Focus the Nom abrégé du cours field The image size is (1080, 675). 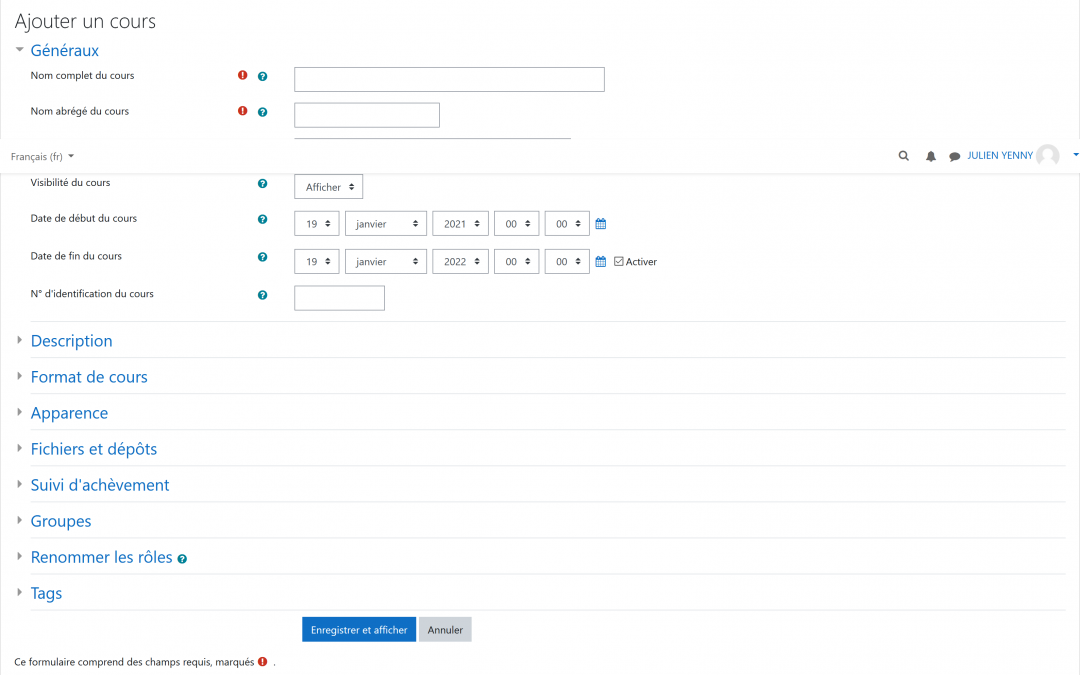(366, 115)
